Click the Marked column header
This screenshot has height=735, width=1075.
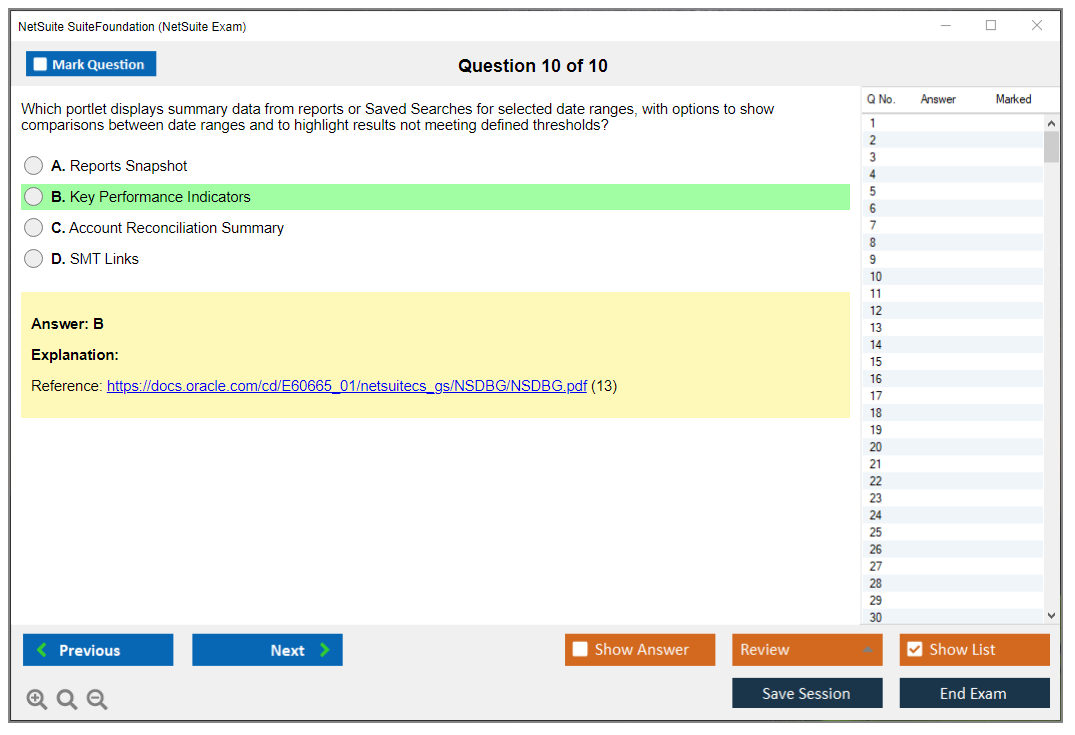coord(1013,99)
